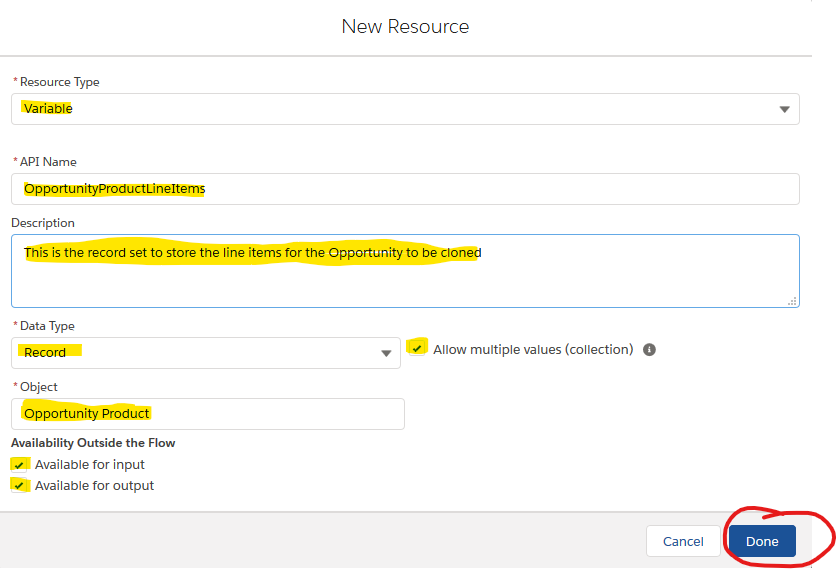Click the New Resource dialog title
Image resolution: width=837 pixels, height=569 pixels.
point(405,27)
